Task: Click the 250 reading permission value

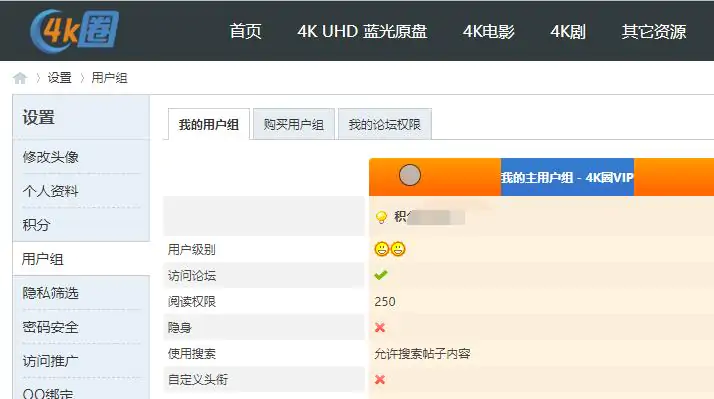Action: coord(385,302)
